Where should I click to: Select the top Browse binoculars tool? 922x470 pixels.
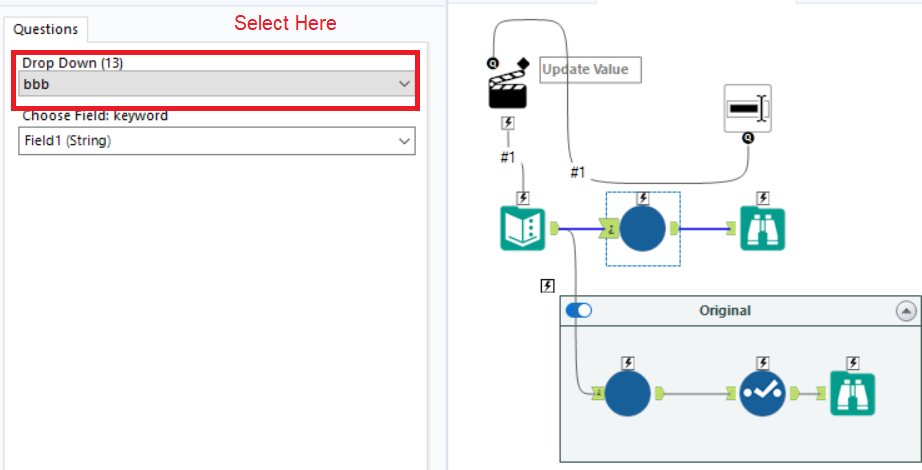763,229
